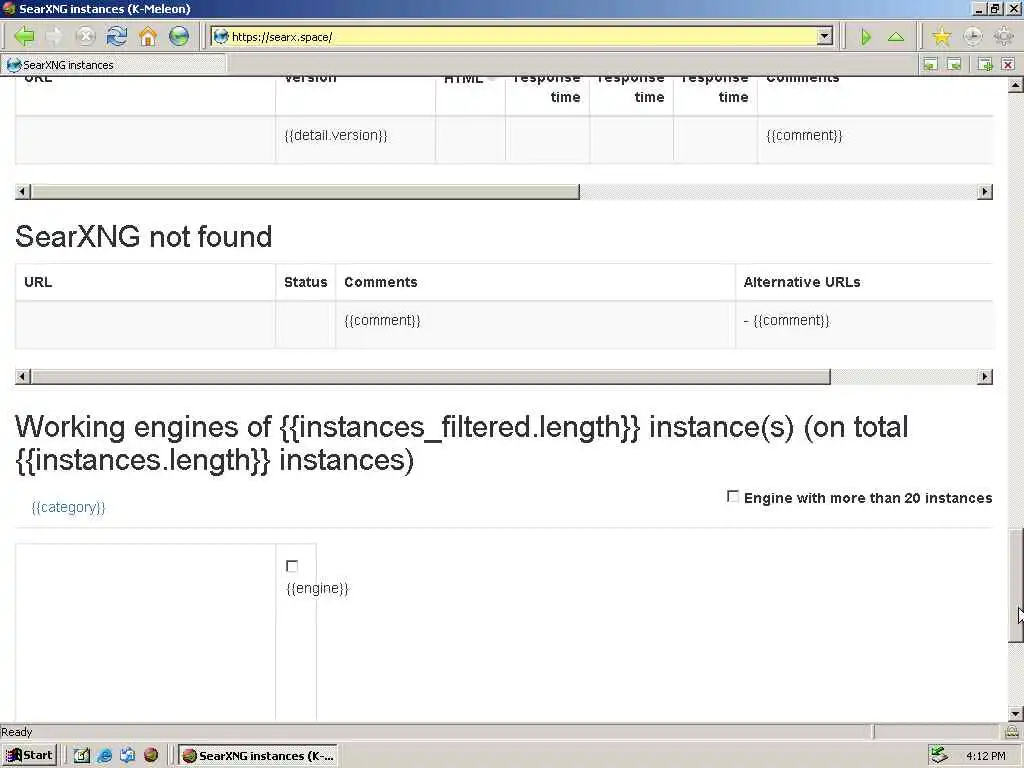Screen dimensions: 1024x768
Task: Click upper table scrollbar left arrow
Action: point(23,191)
